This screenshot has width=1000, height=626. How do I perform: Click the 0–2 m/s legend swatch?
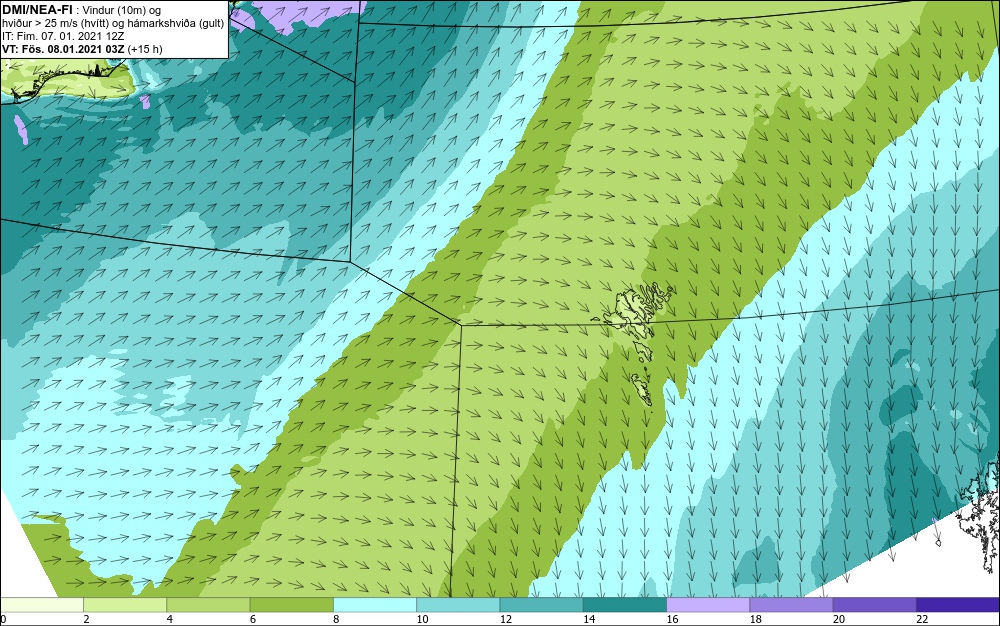pyautogui.click(x=41, y=605)
